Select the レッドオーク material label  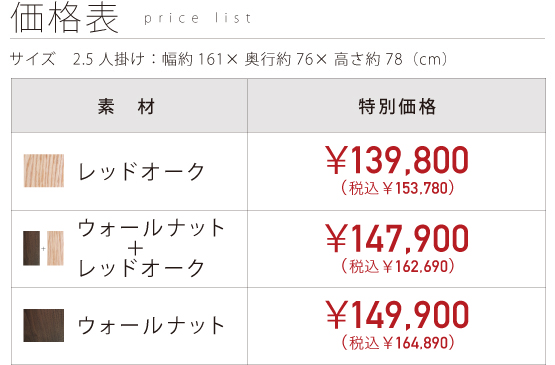[x=141, y=172]
